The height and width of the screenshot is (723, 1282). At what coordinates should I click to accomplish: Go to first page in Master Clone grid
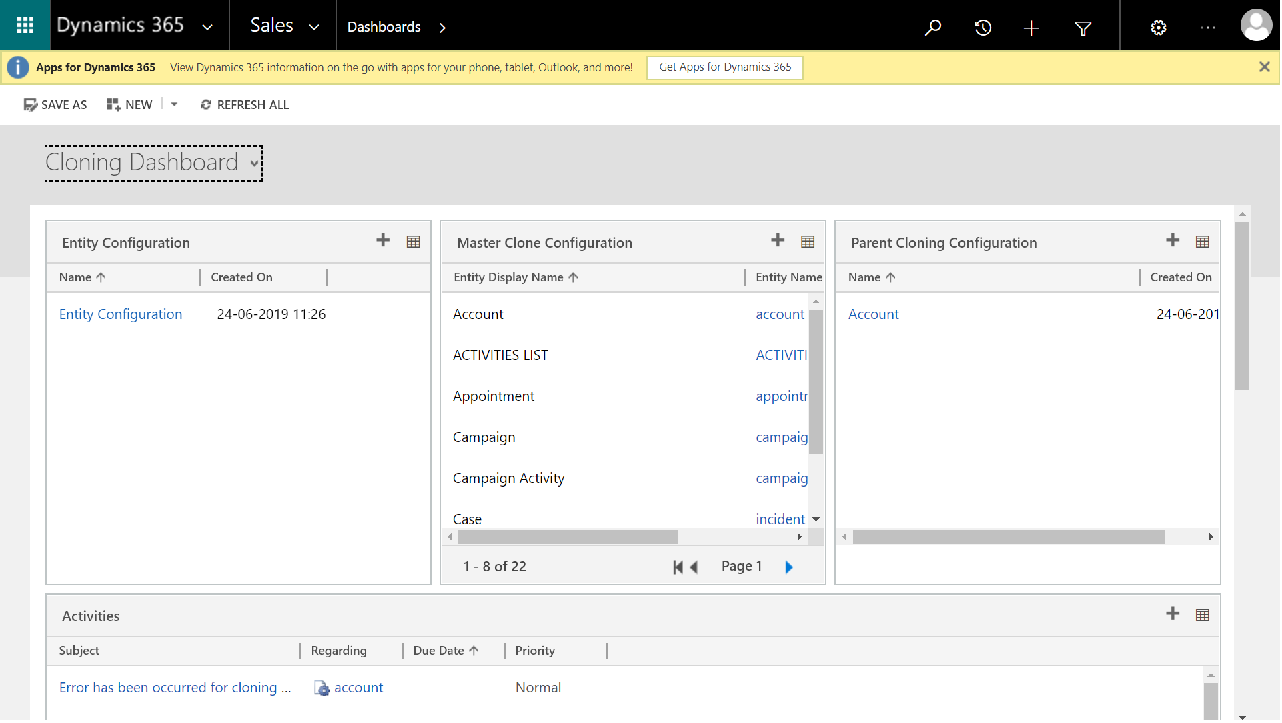click(678, 567)
